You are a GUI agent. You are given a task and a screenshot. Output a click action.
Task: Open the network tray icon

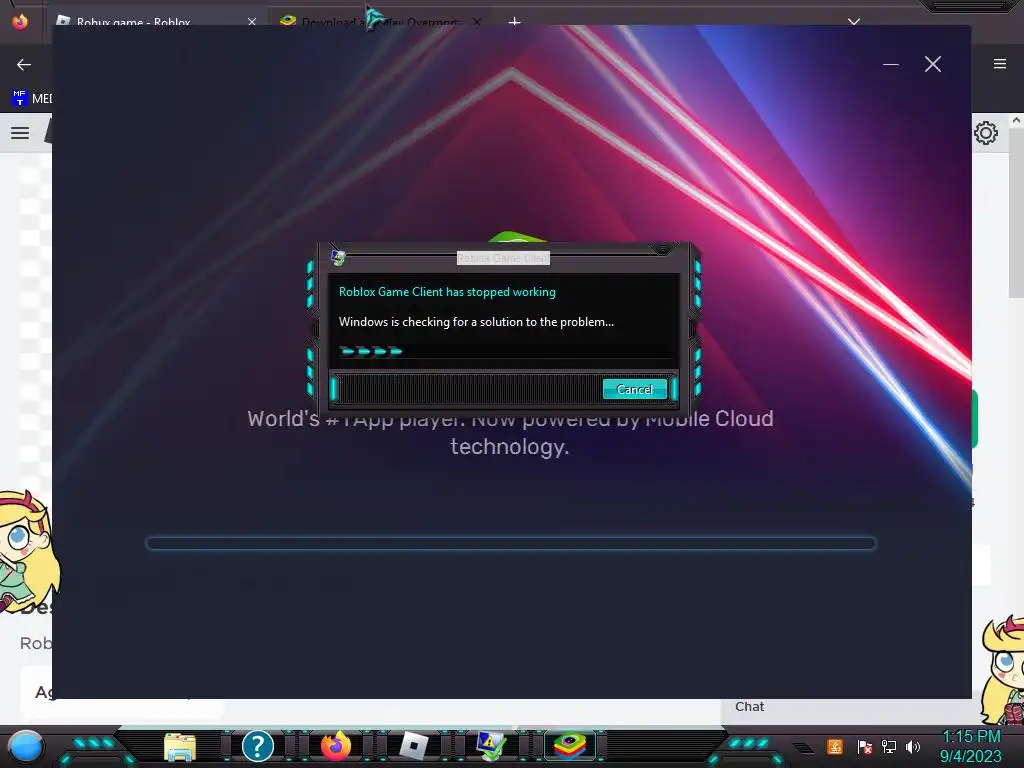(888, 746)
